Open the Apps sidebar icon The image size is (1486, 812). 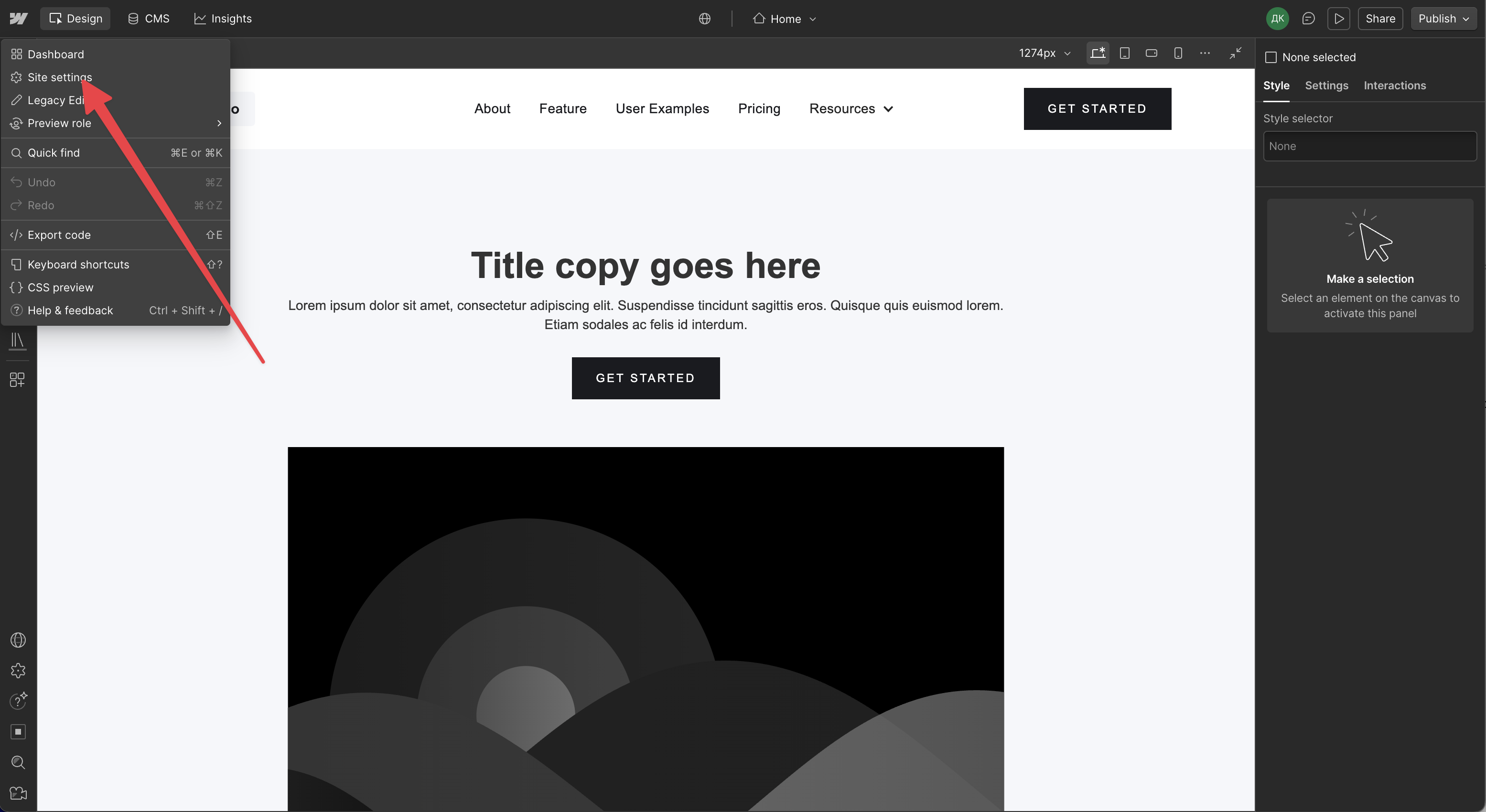point(18,379)
